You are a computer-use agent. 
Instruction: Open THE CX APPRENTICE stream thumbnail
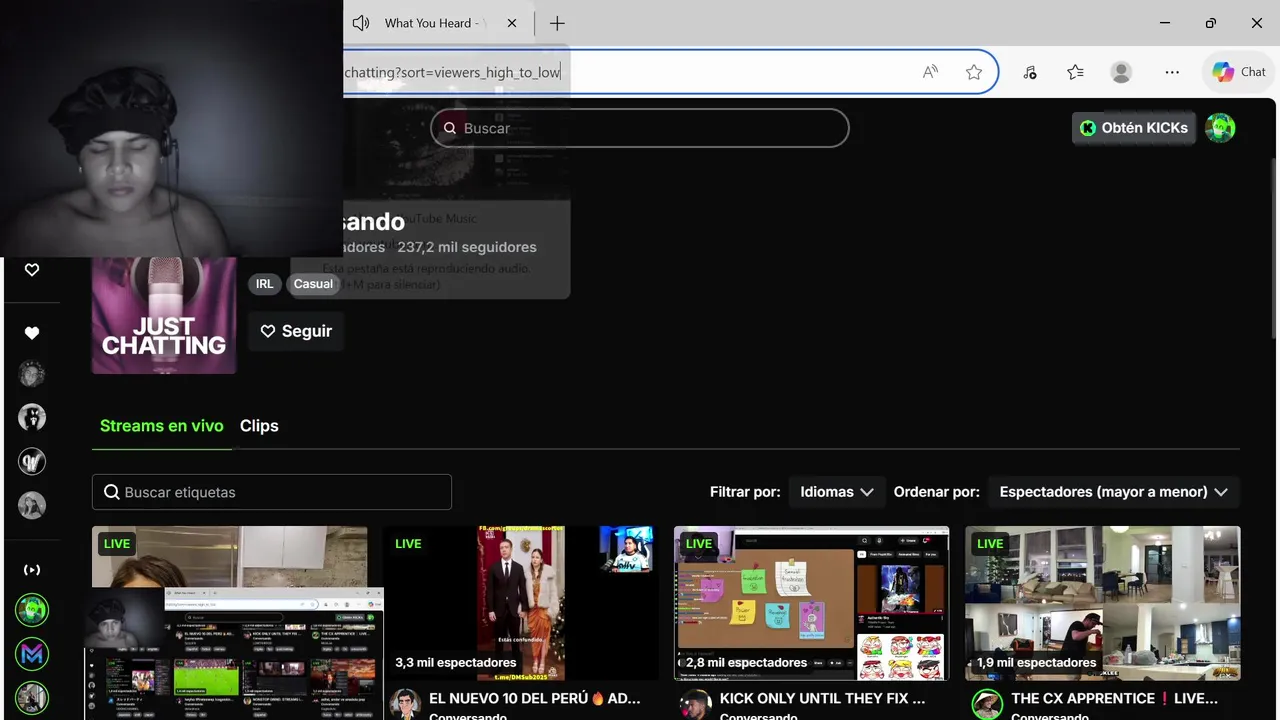coord(1103,604)
